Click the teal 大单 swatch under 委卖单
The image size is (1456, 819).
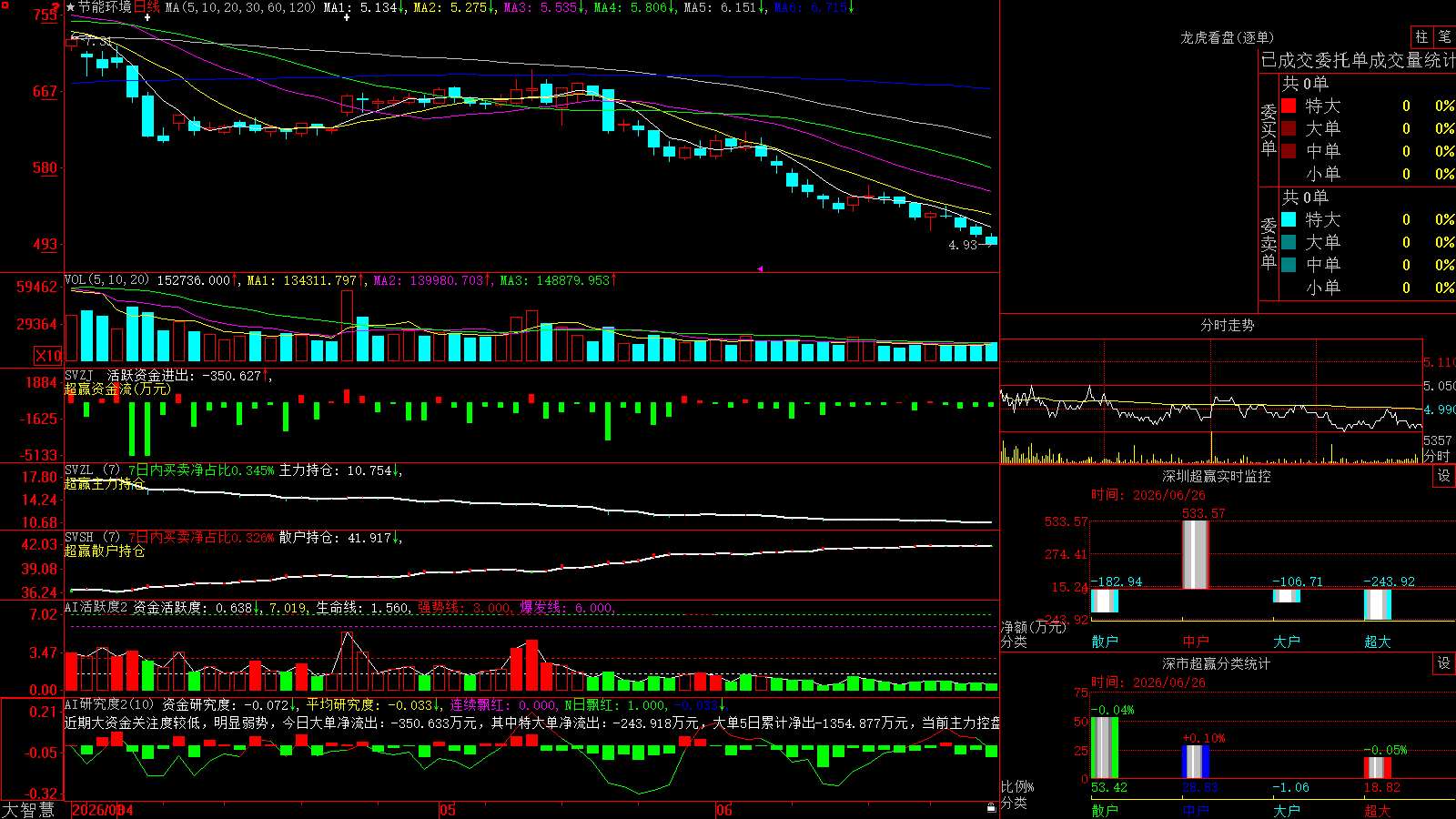point(1289,242)
